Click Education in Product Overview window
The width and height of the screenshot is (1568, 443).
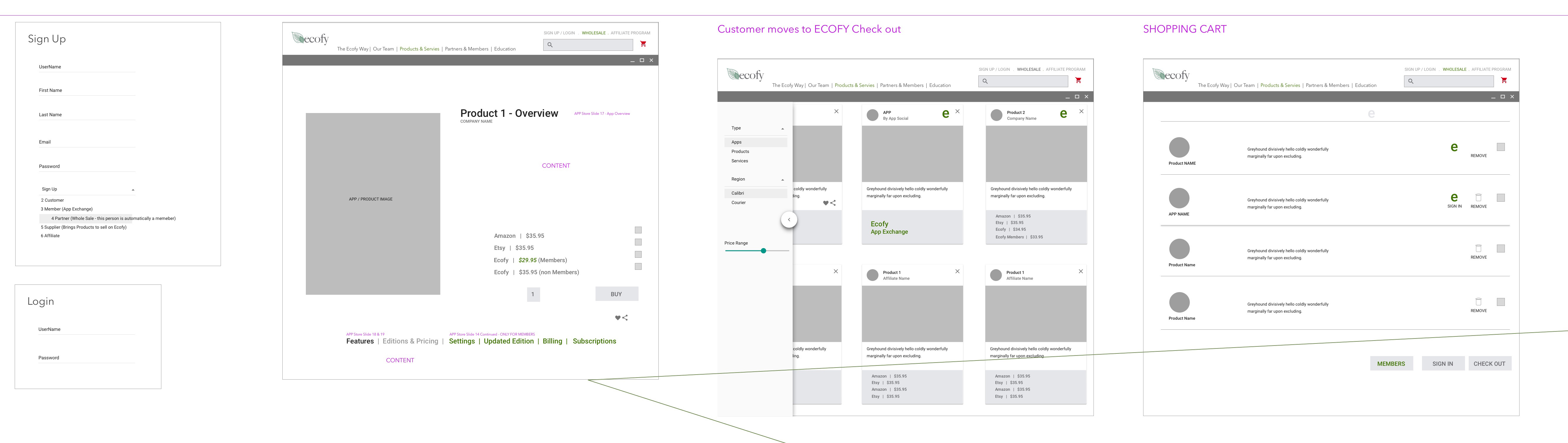505,49
